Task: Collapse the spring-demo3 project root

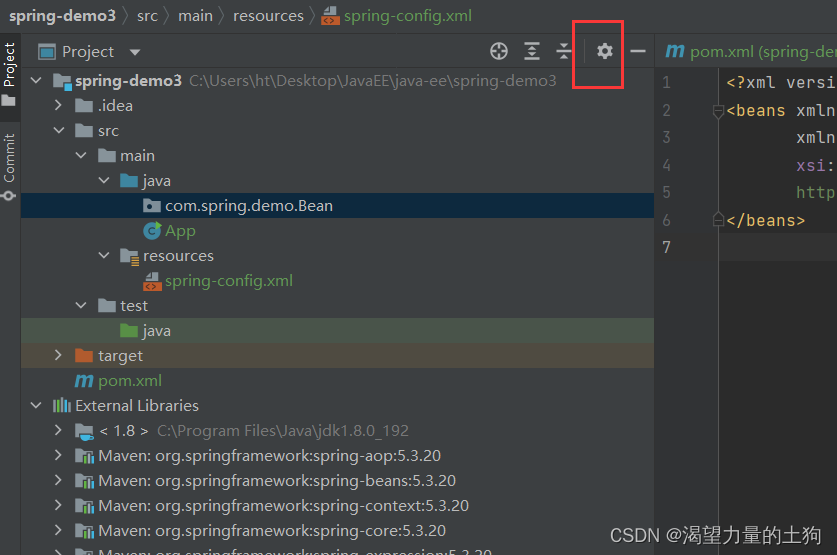Action: (36, 81)
